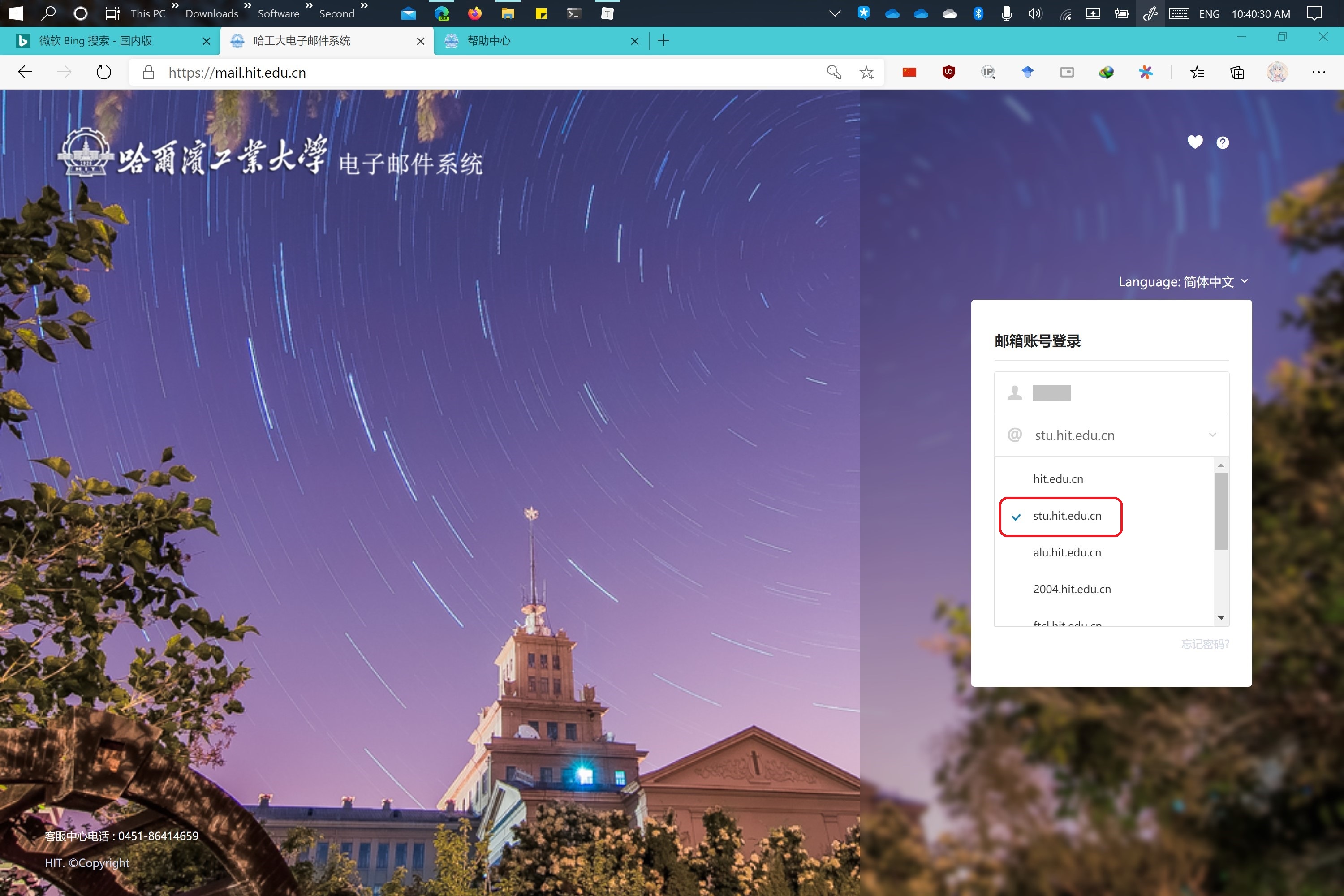Click the browser back arrow
1344x896 pixels.
pyautogui.click(x=25, y=72)
